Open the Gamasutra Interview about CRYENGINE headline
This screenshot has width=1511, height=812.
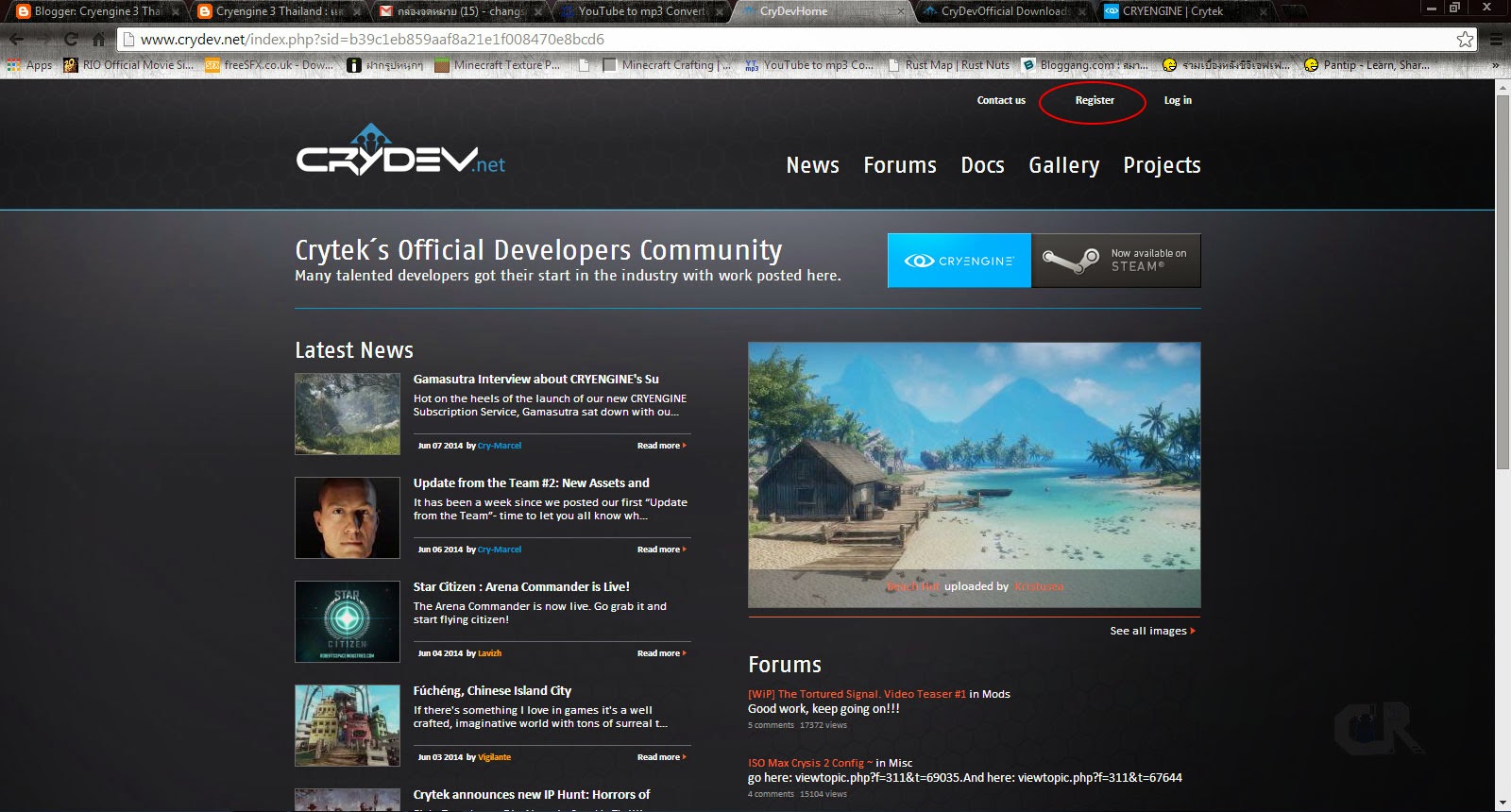click(x=536, y=379)
